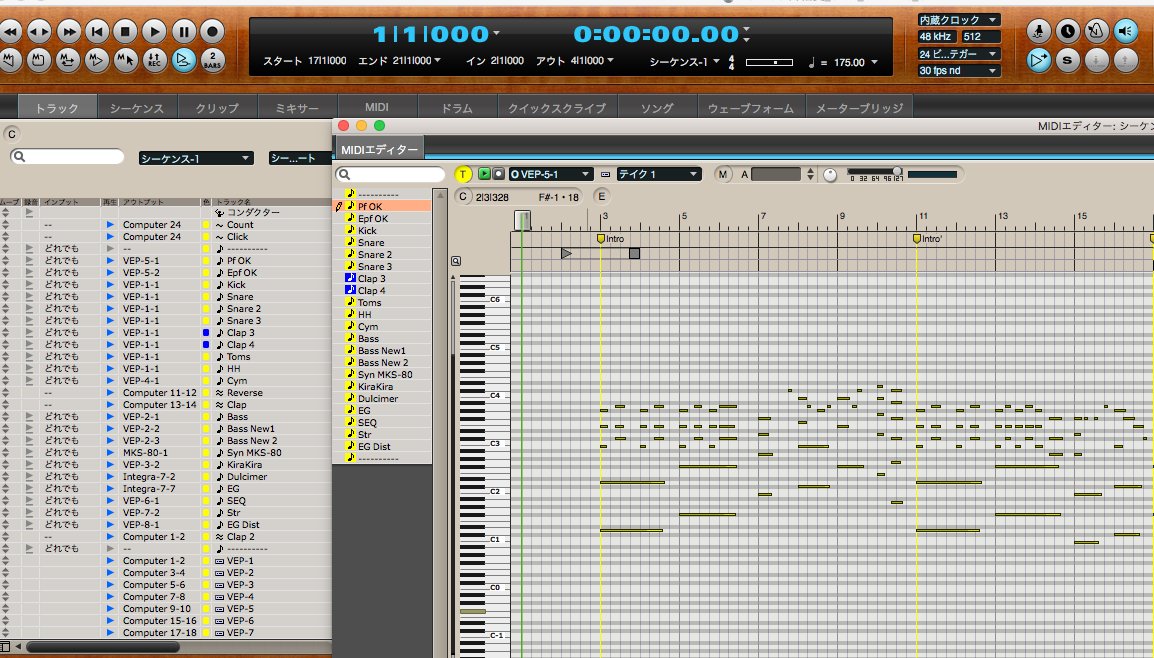Screen dimensions: 1154x658
Task: Click the M mute button in MIDI editor
Action: click(723, 174)
